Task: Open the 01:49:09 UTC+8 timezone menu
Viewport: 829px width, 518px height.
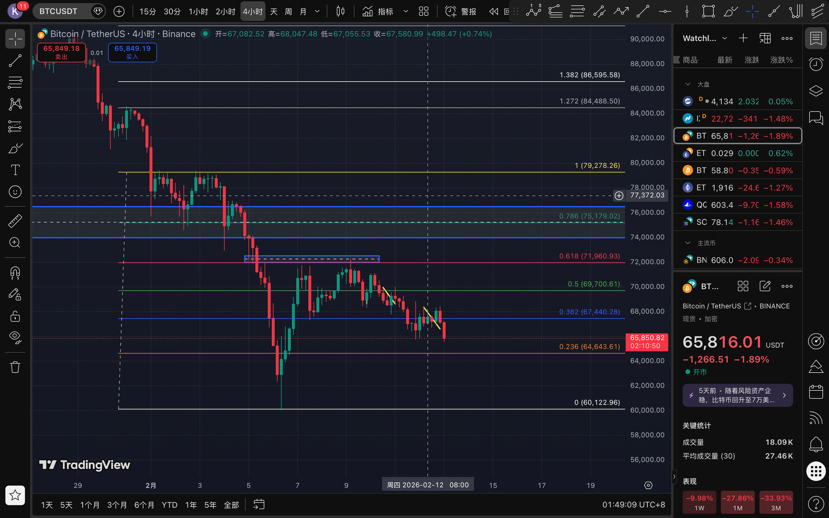Action: (x=633, y=505)
